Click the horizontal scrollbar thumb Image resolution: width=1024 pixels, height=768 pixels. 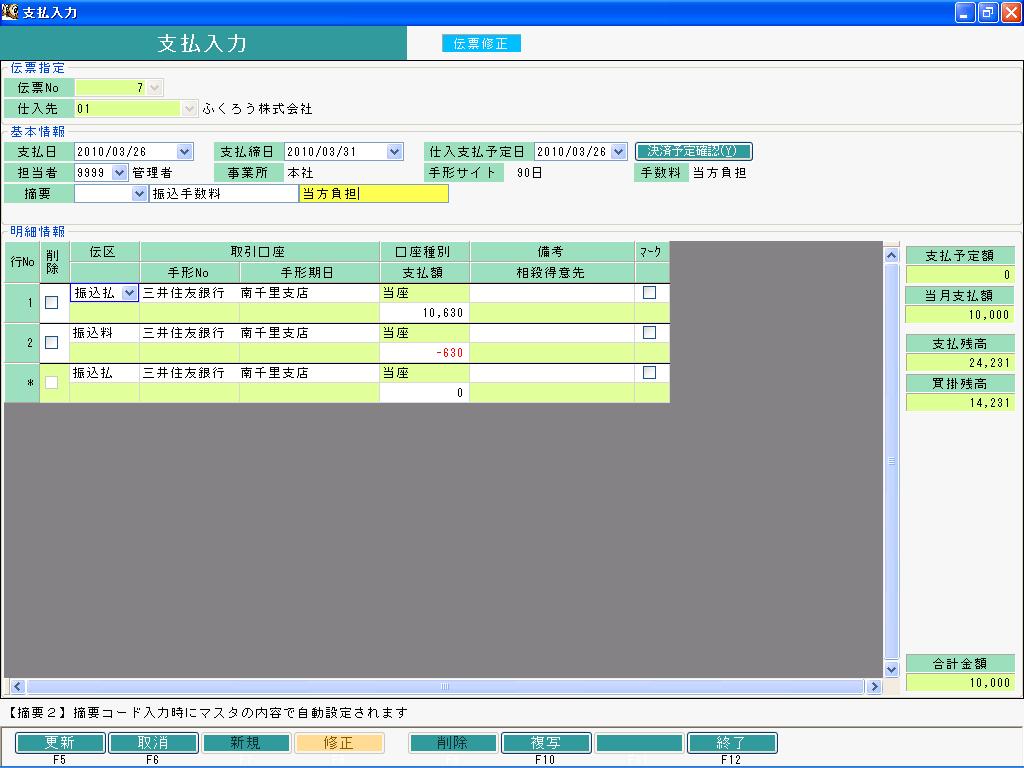click(x=445, y=686)
